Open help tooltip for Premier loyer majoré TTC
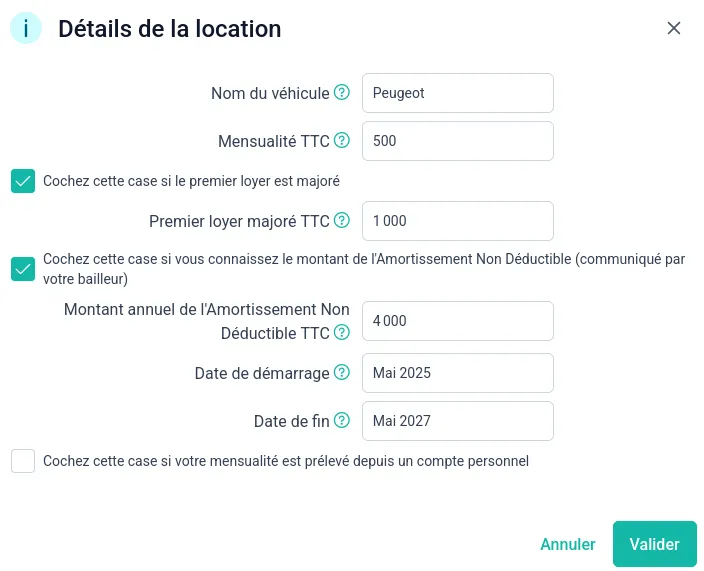The width and height of the screenshot is (704, 571). tap(342, 221)
